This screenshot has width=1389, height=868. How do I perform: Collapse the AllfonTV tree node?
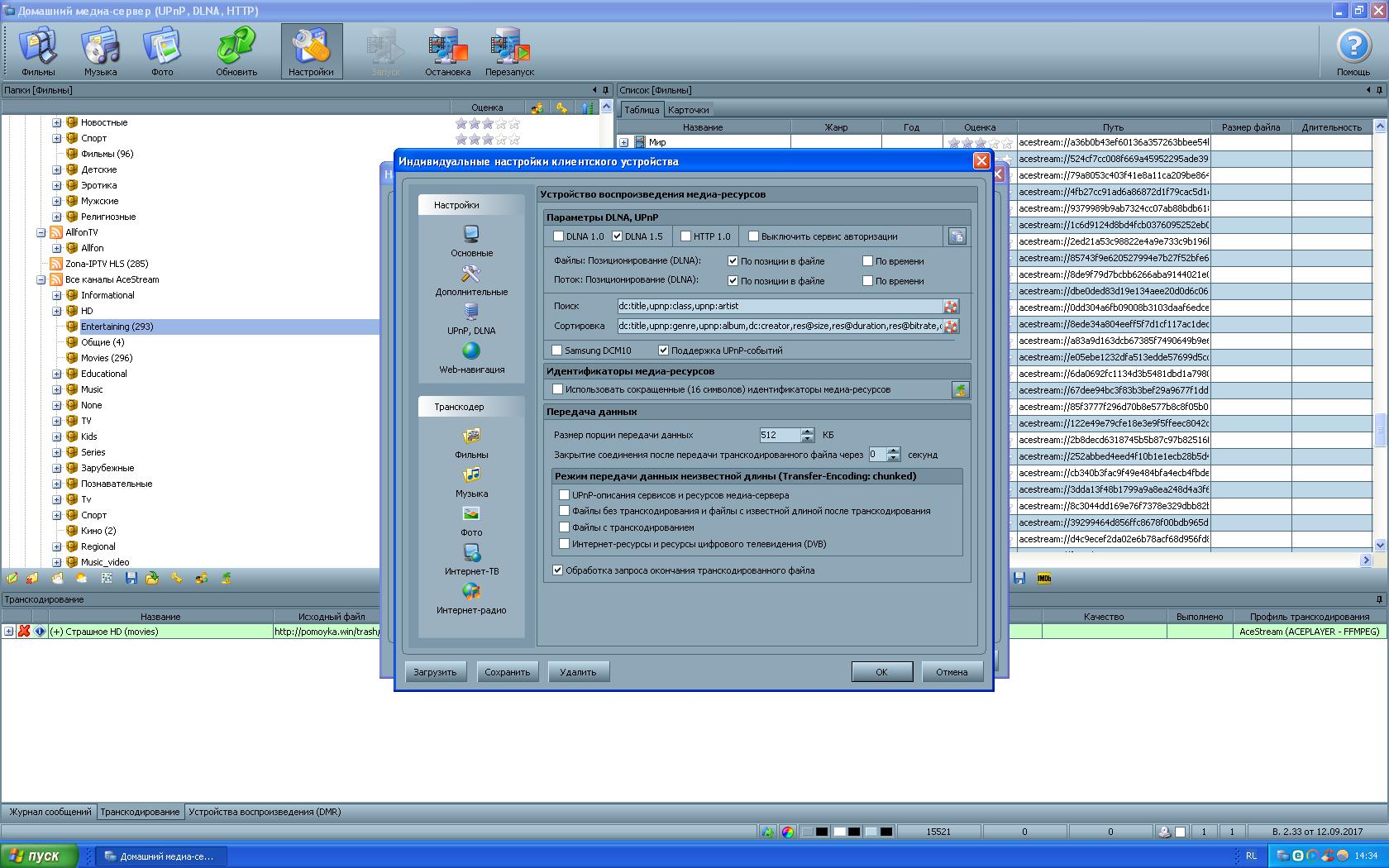point(41,232)
